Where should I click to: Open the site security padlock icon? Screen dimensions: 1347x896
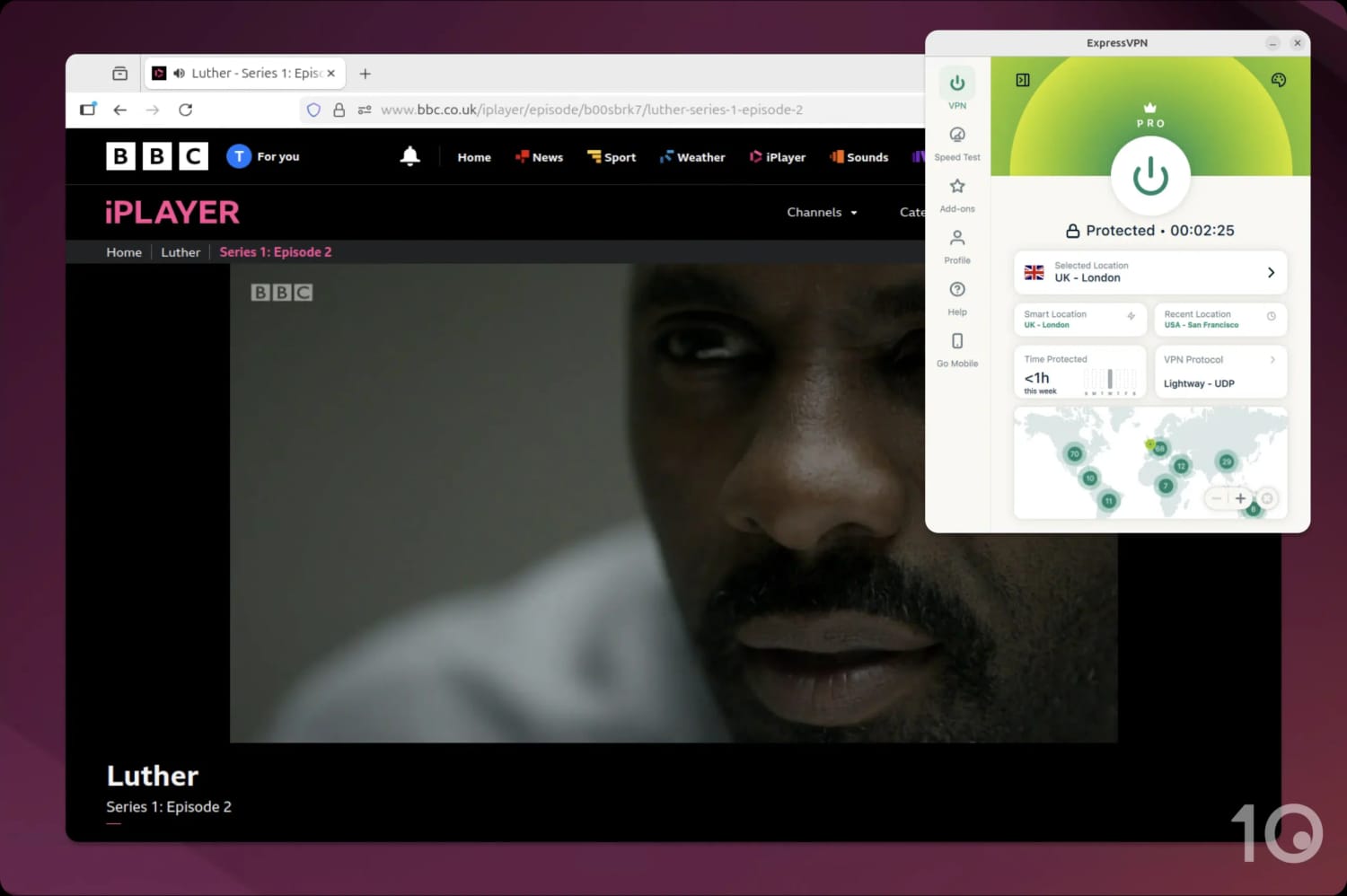(x=339, y=110)
